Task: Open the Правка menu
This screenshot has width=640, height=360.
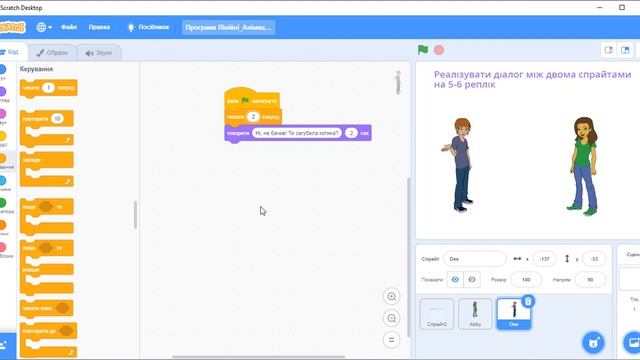Action: (99, 27)
